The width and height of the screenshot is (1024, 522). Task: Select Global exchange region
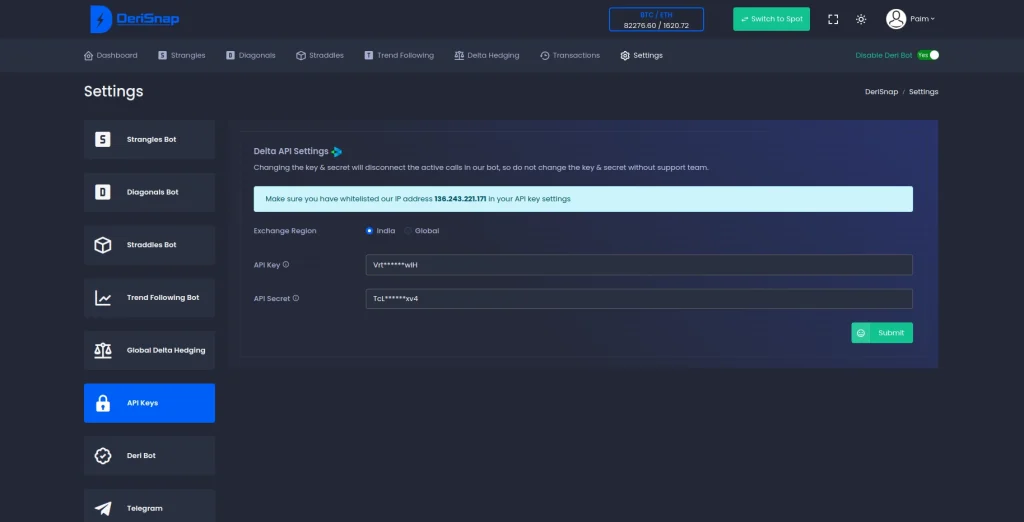click(x=408, y=231)
